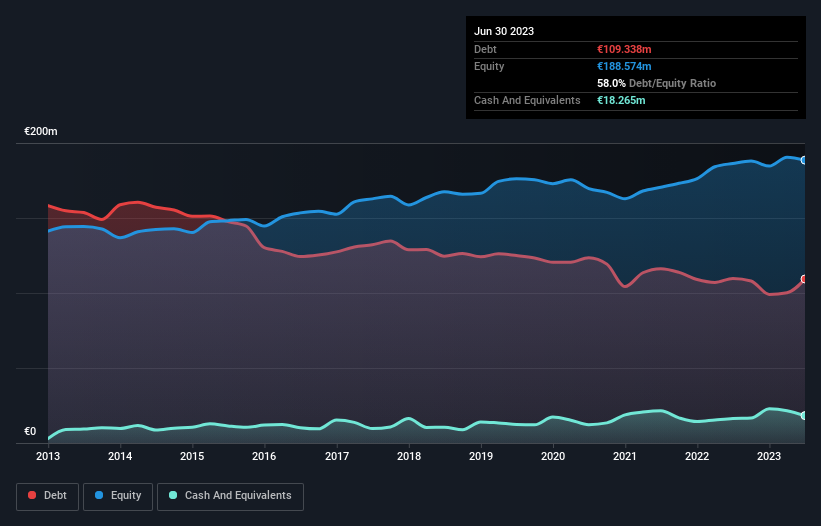Click the 2022 x-axis label

697,456
